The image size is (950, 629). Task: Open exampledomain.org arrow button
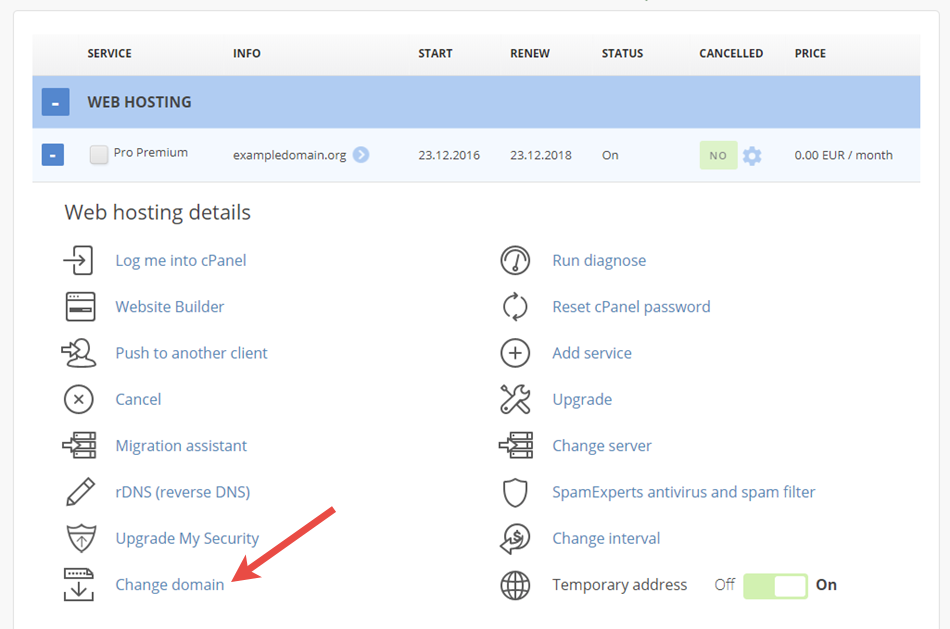pos(361,155)
